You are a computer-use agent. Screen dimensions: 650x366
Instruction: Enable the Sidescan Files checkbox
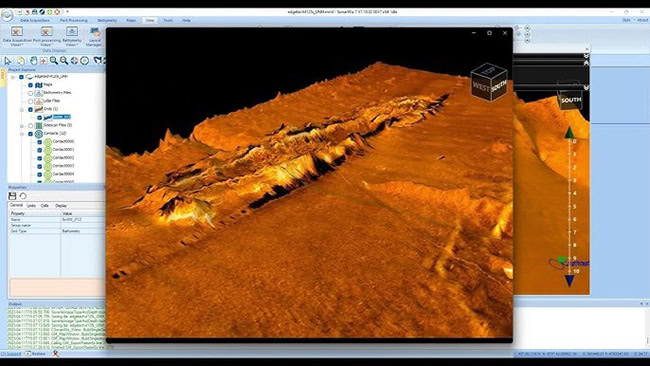[x=30, y=125]
